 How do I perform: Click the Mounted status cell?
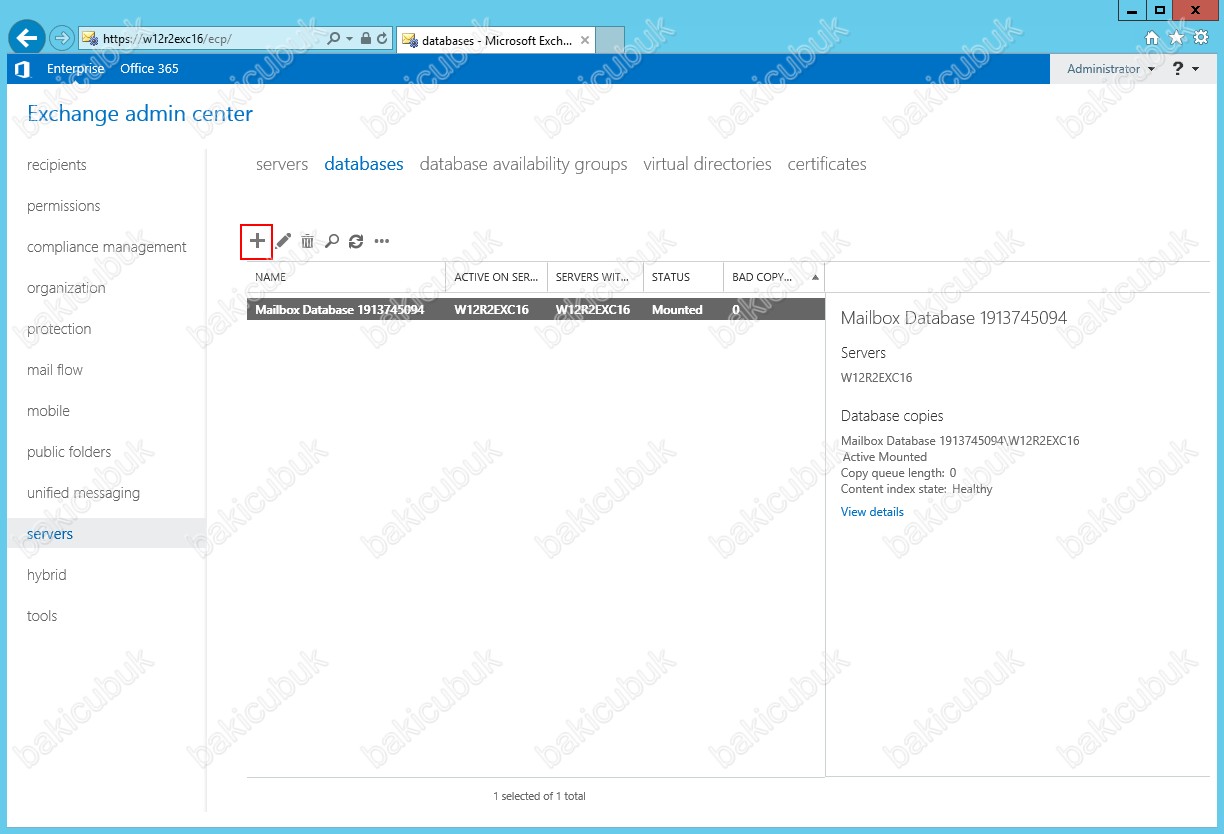pyautogui.click(x=677, y=310)
